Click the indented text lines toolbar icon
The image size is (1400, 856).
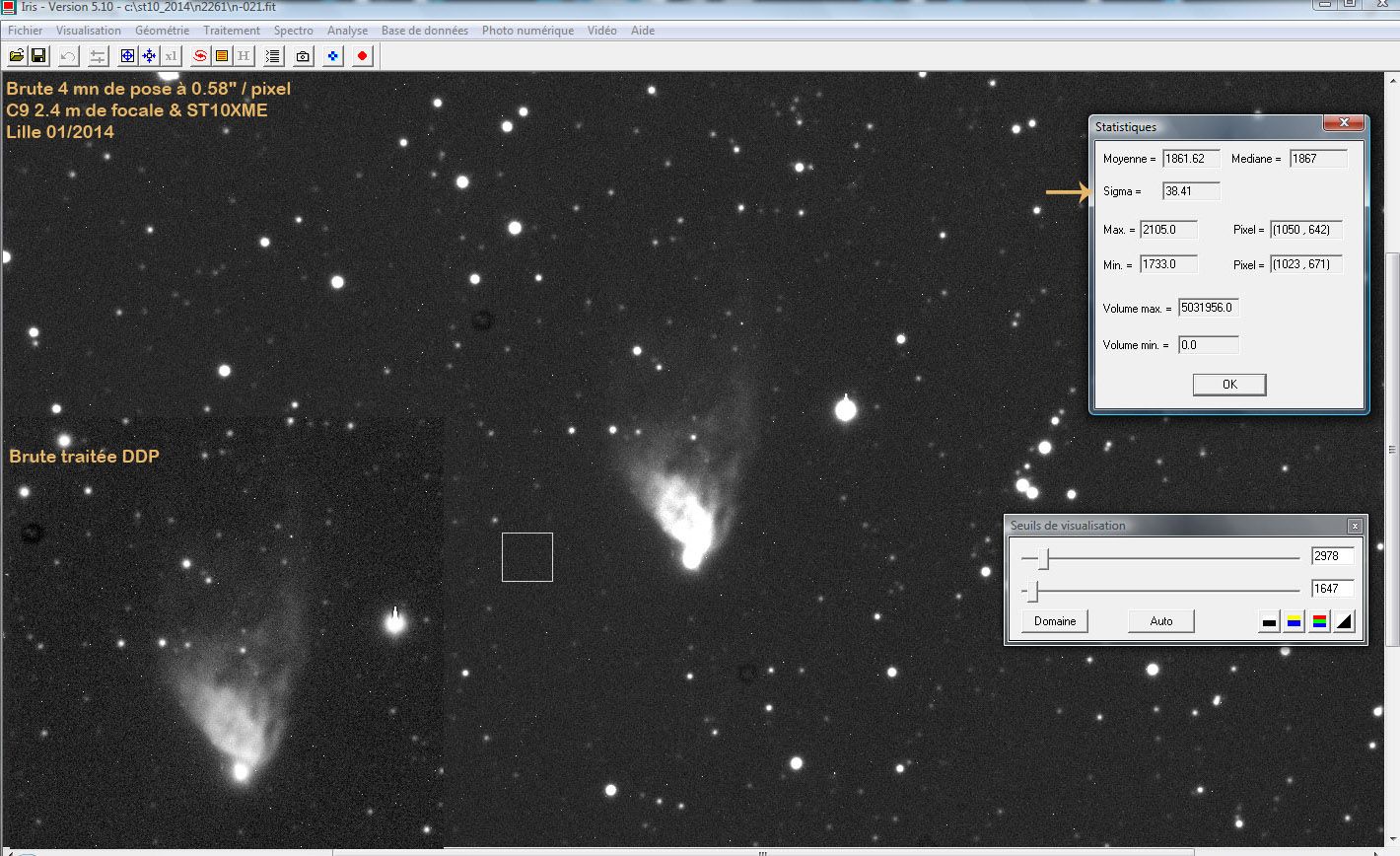click(273, 56)
